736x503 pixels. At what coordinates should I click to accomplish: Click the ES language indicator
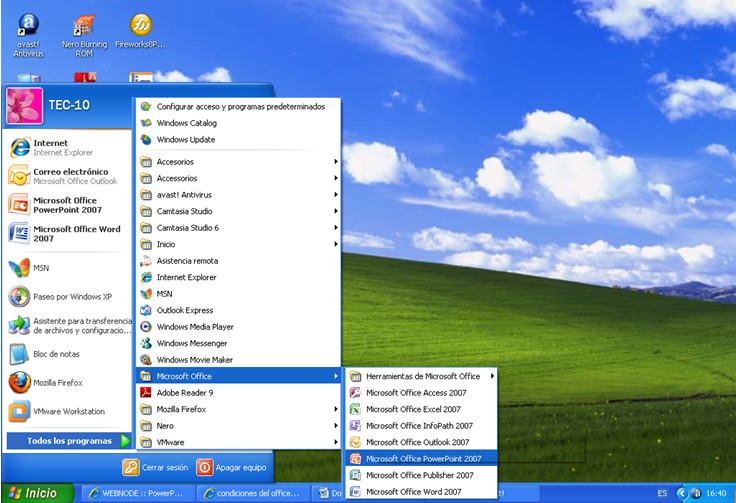click(662, 493)
